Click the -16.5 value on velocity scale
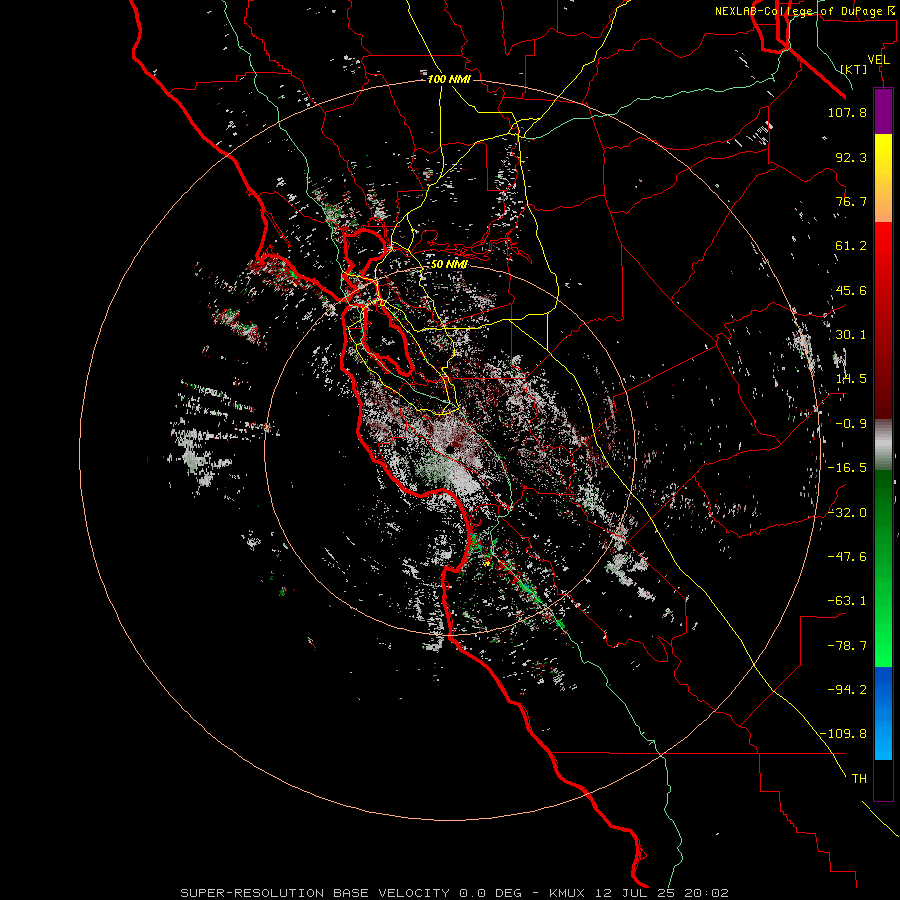Screen dimensions: 900x900 (x=847, y=468)
